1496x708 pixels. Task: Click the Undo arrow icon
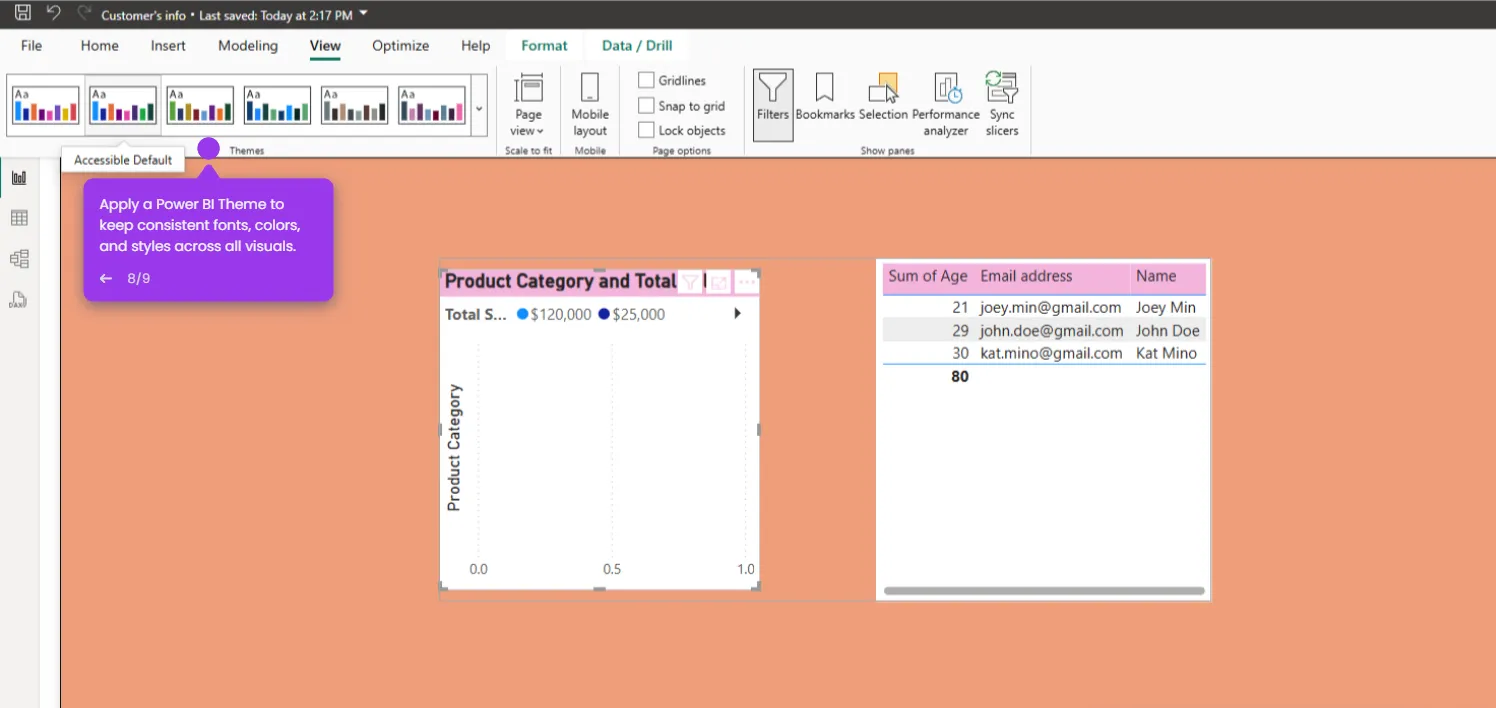pyautogui.click(x=54, y=13)
